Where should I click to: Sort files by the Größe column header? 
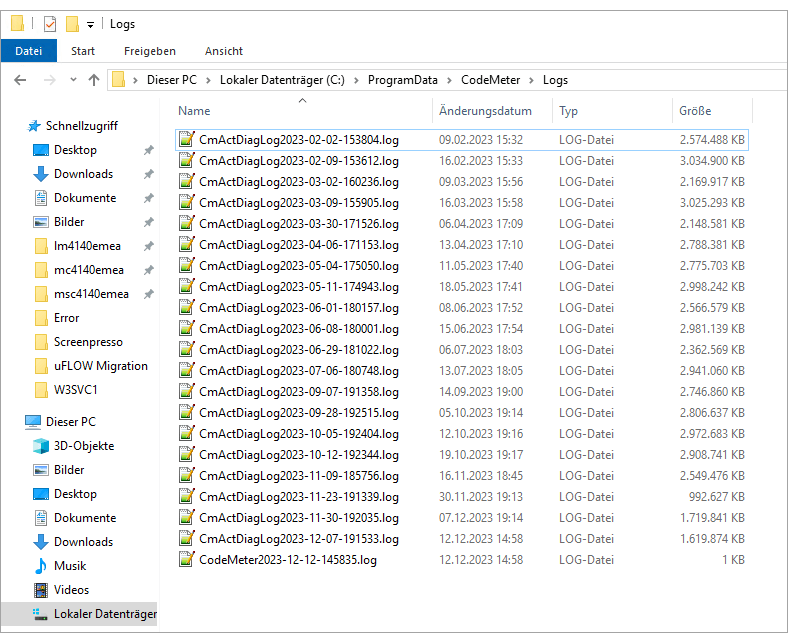click(x=695, y=111)
